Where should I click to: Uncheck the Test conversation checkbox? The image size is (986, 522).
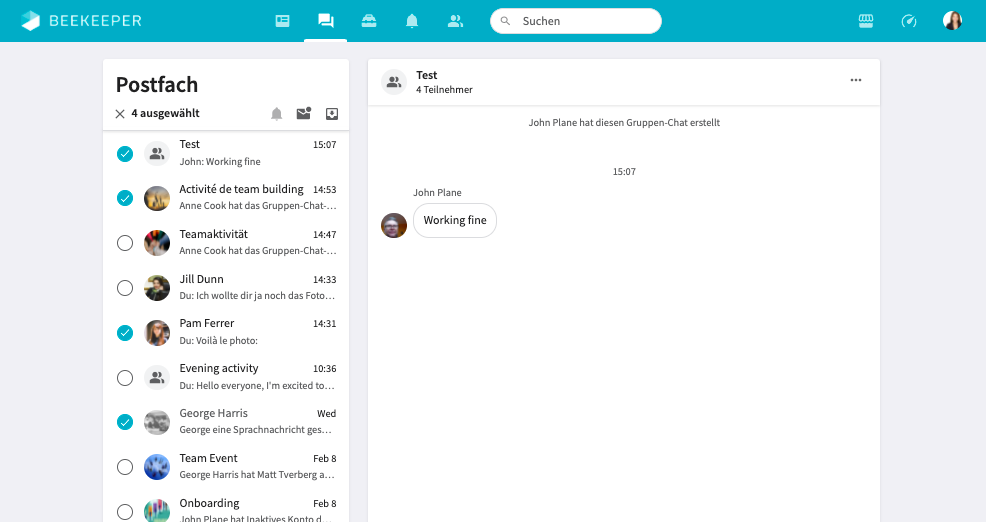point(125,153)
